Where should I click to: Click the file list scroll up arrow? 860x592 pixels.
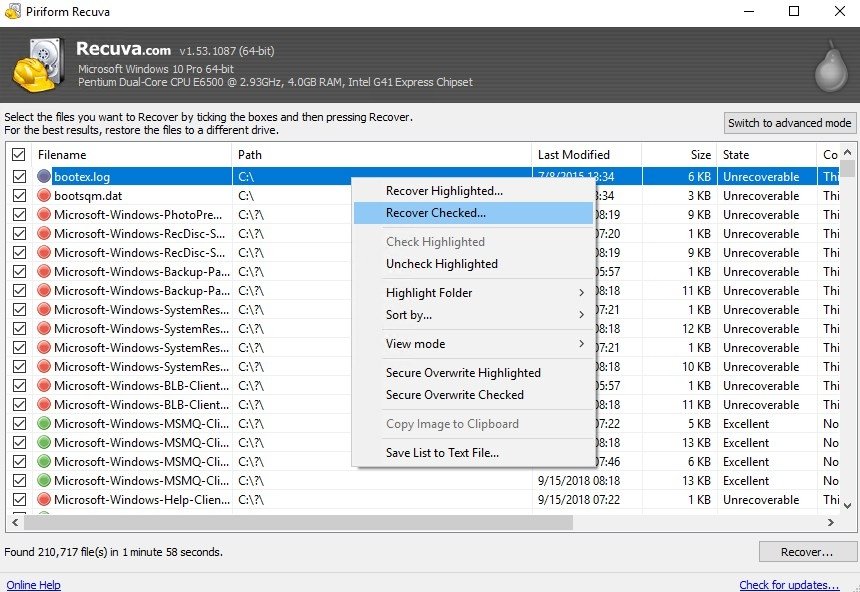tap(847, 152)
